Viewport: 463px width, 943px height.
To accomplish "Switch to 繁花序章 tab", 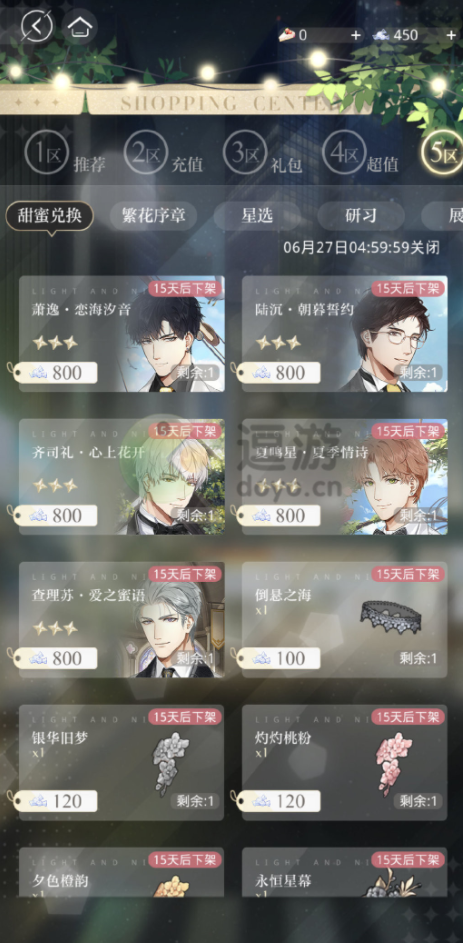I will point(153,216).
